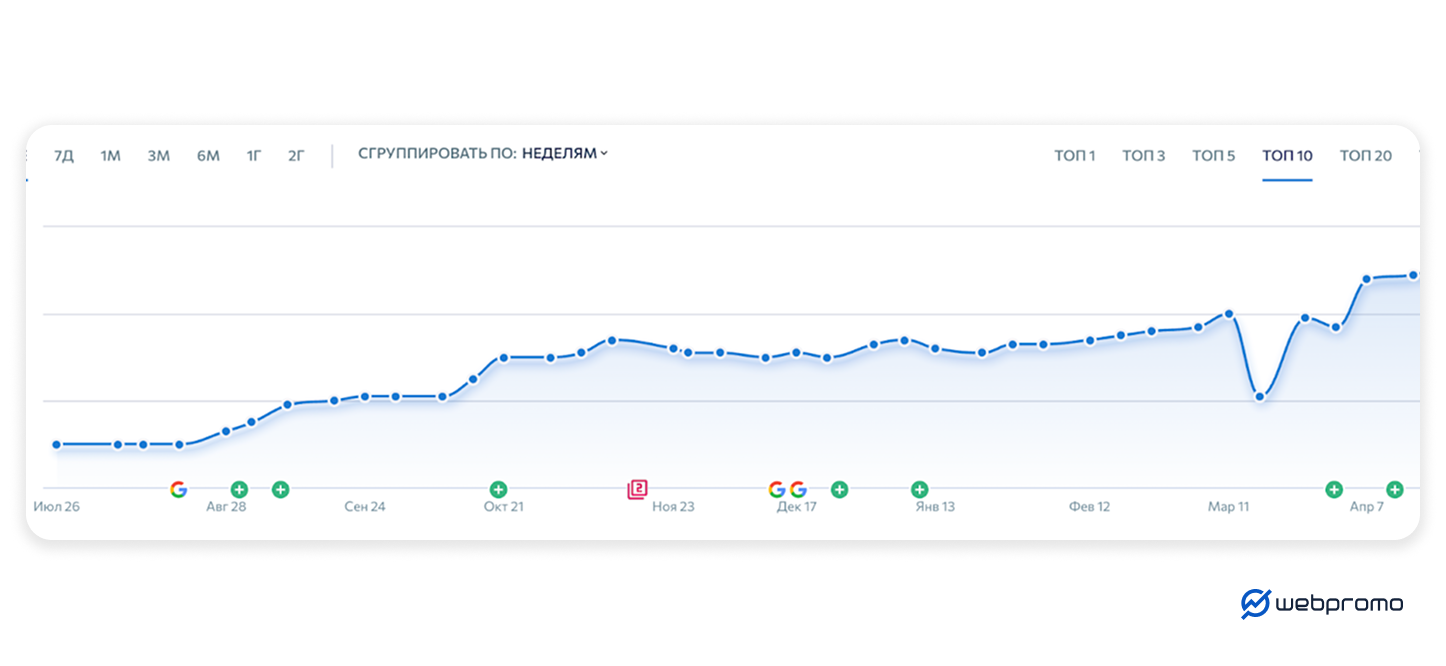Click the green plus marker above Янв 13
Screen dimensions: 1446x666
[919, 489]
